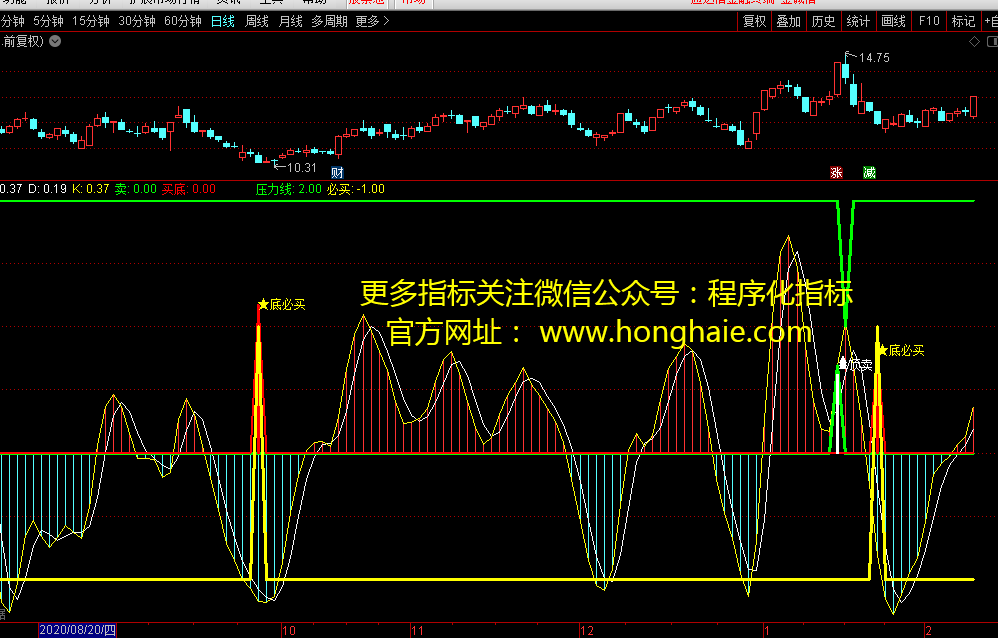This screenshot has height=638, width=998.
Task: Switch to the 日线 daily chart
Action: coord(222,21)
